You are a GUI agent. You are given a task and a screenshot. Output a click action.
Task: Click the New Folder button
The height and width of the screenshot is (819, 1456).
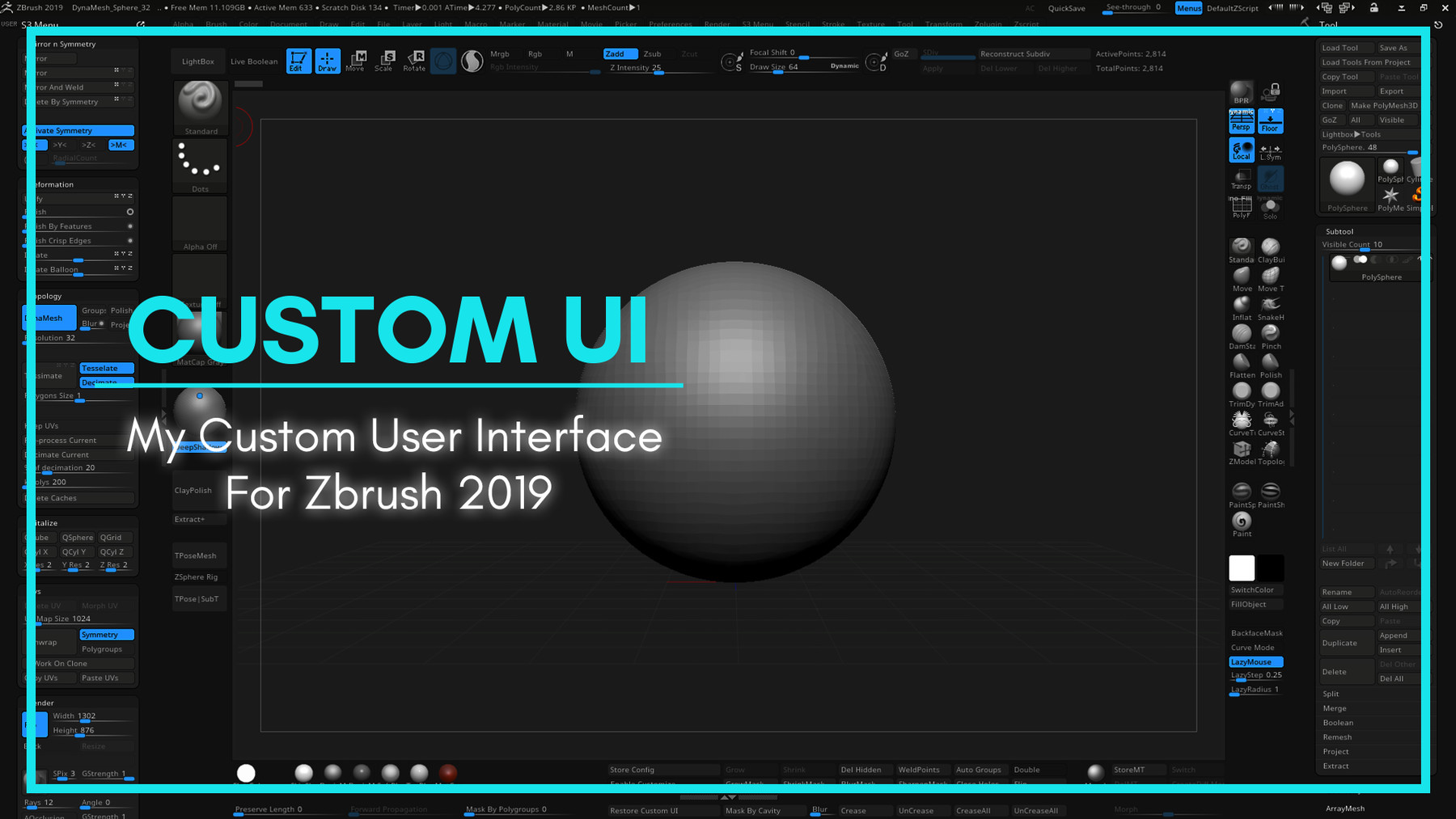click(x=1346, y=564)
